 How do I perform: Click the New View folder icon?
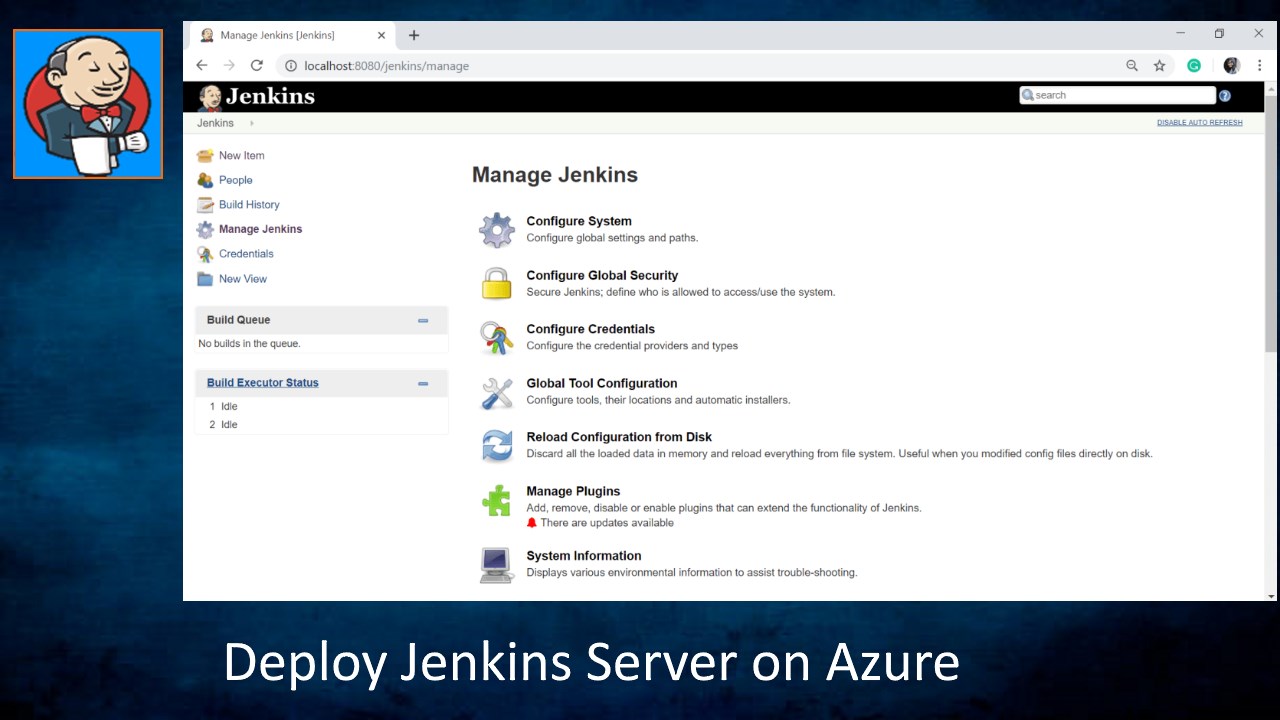205,279
